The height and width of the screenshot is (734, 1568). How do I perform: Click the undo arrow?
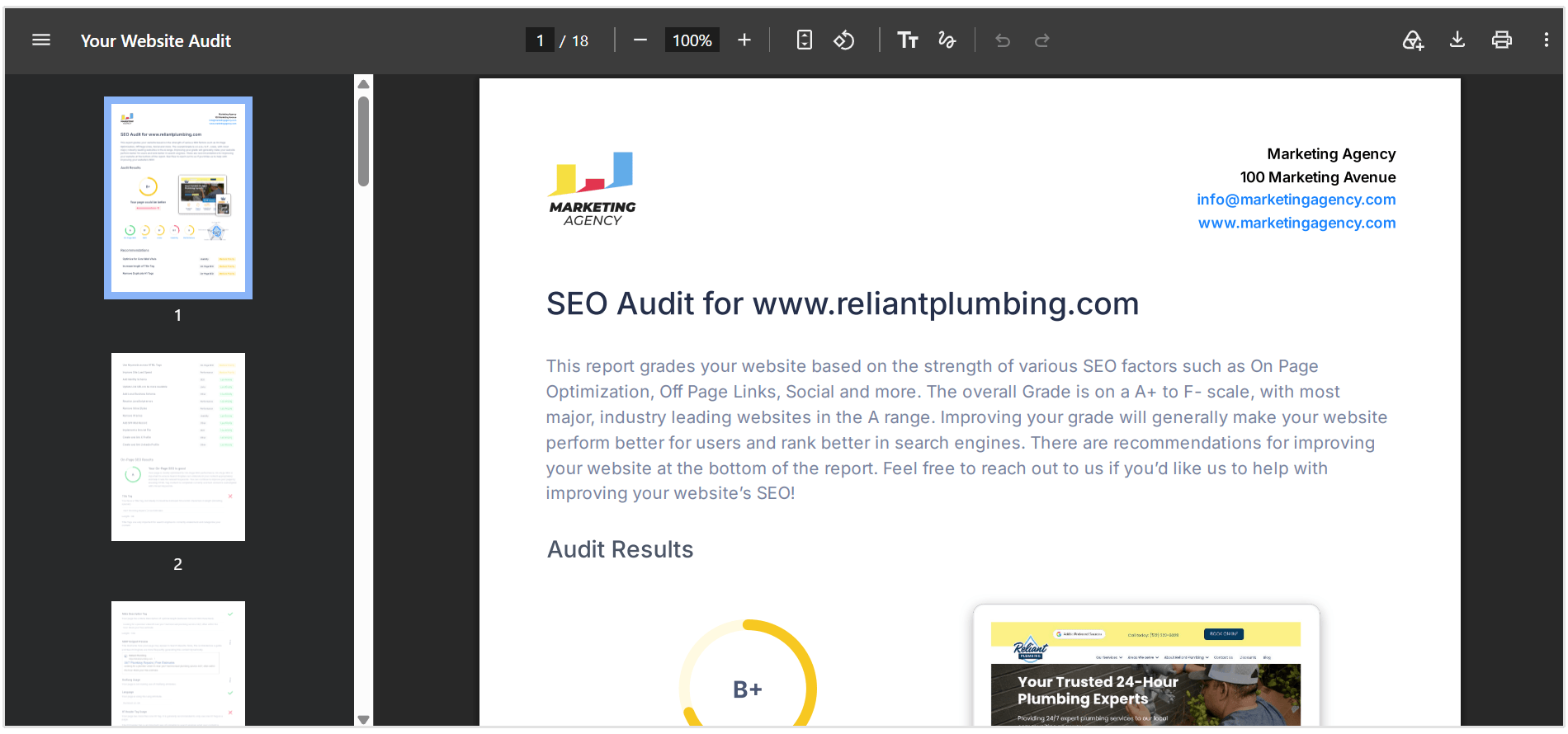coord(1003,40)
